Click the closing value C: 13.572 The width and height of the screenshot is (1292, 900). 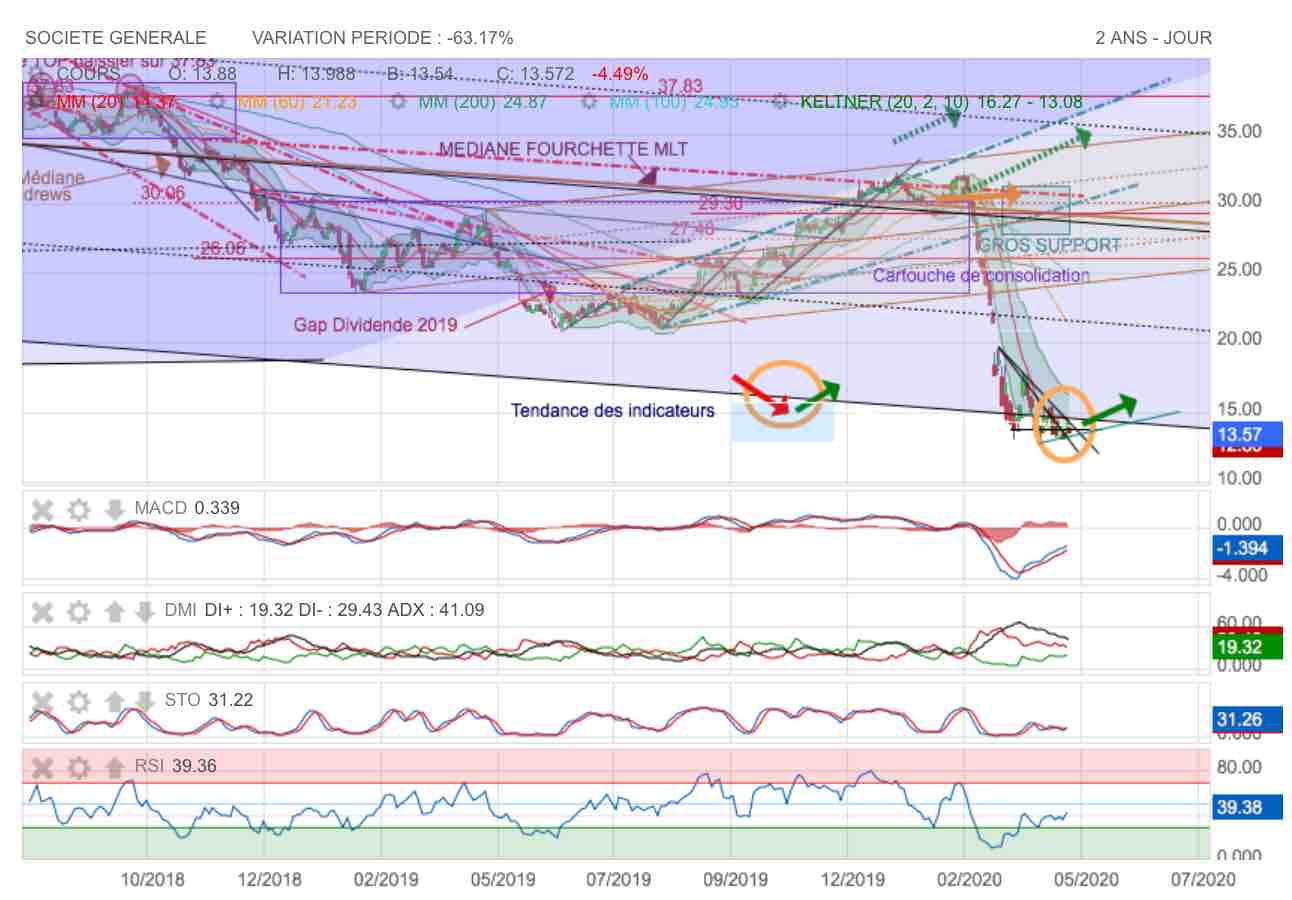click(536, 74)
